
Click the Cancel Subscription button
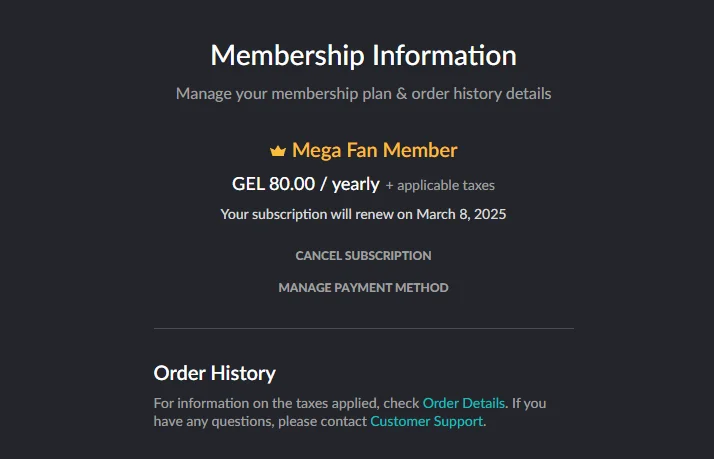coord(363,255)
